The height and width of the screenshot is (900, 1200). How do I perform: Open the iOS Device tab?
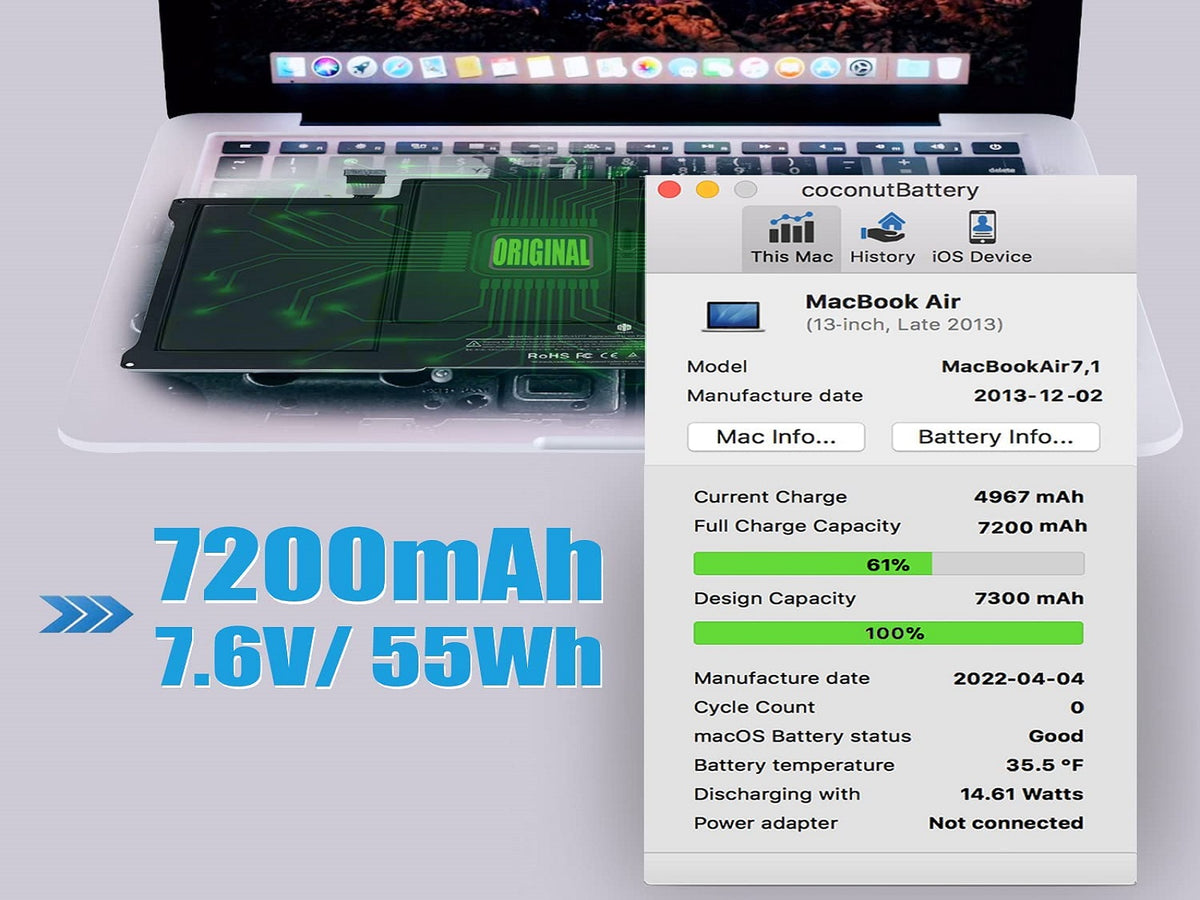[981, 238]
